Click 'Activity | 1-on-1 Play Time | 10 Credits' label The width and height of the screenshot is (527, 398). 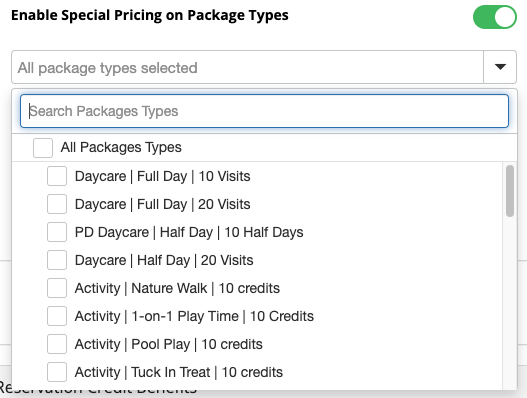click(194, 316)
